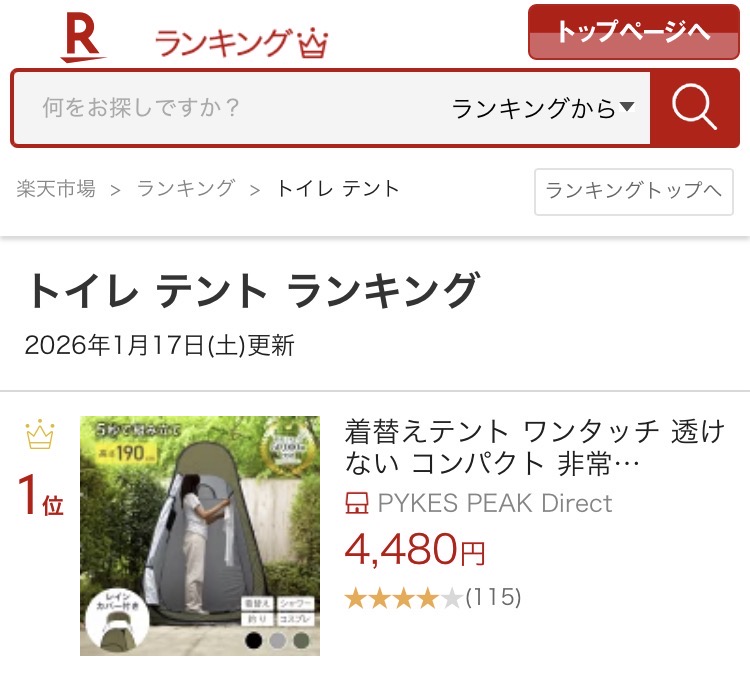Screen dimensions: 750x684
Task: Click the red magnifying glass search icon
Action: (x=695, y=108)
